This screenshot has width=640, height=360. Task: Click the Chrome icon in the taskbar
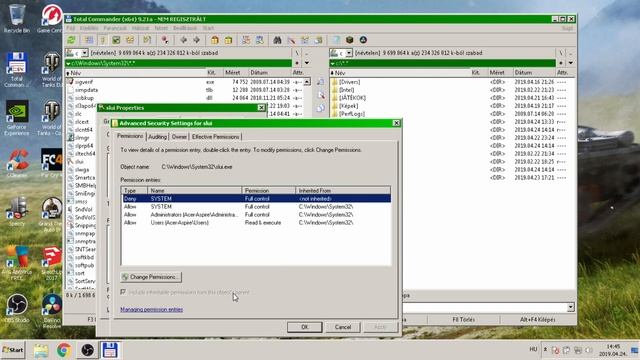click(x=64, y=350)
